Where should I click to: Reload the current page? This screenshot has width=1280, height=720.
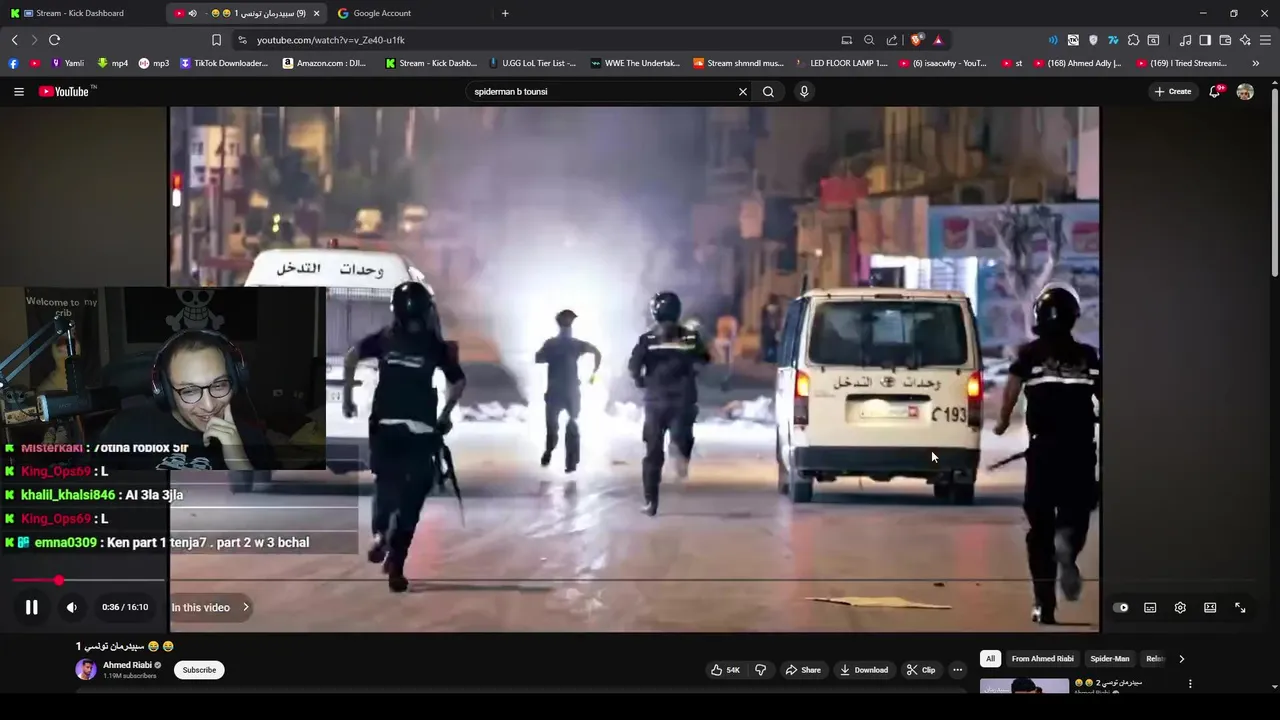point(54,40)
